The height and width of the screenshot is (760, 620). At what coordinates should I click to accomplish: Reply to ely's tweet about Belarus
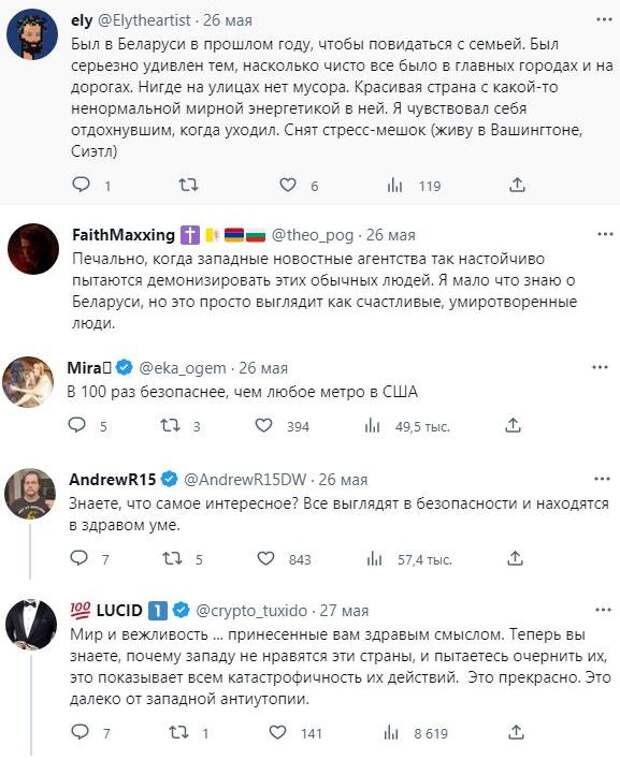pyautogui.click(x=81, y=184)
